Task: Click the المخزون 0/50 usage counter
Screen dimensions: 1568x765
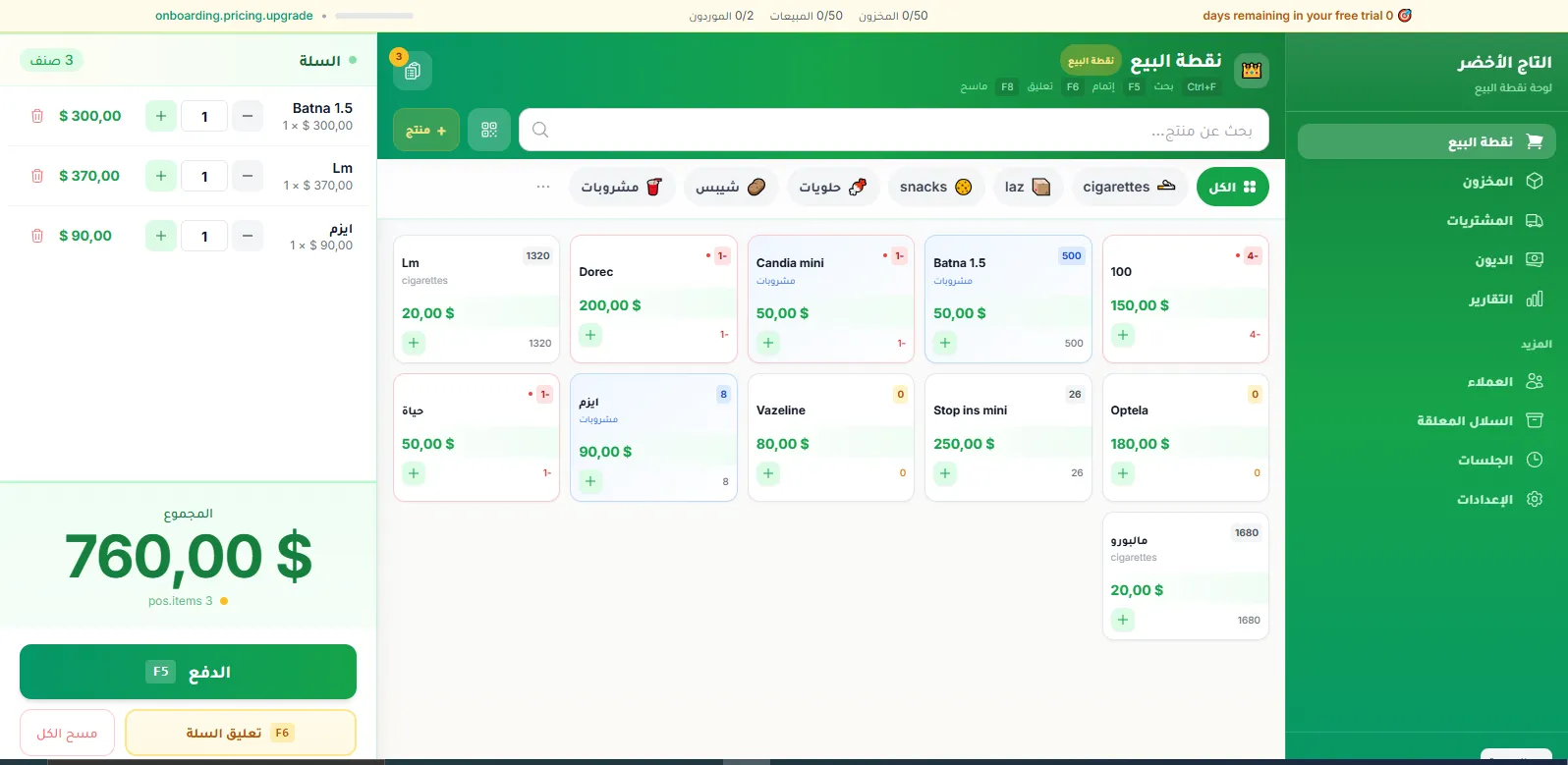Action: [x=893, y=16]
